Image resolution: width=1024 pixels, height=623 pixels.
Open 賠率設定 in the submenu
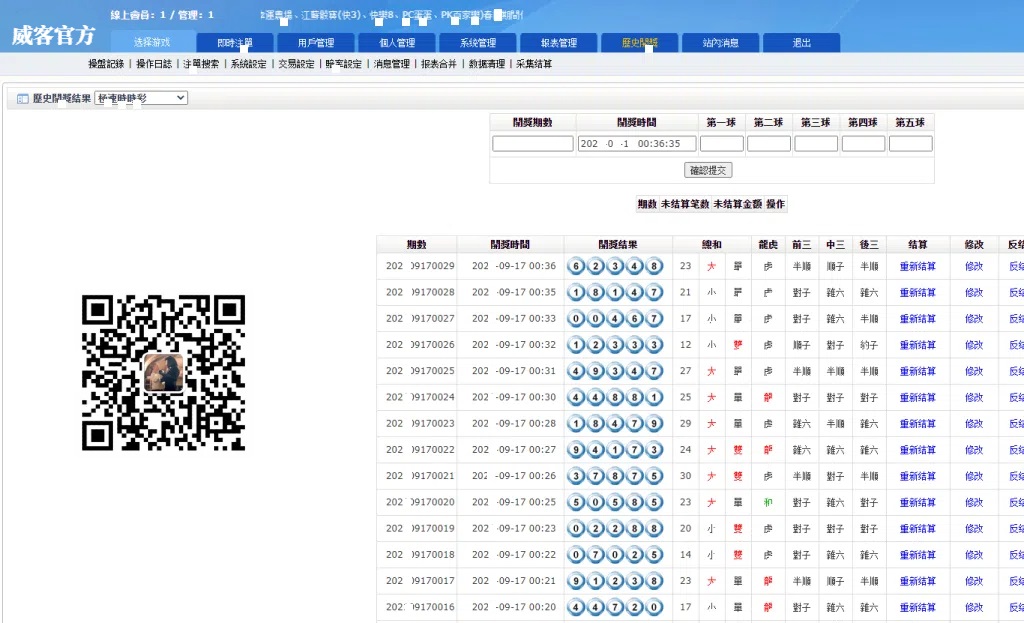pos(344,64)
